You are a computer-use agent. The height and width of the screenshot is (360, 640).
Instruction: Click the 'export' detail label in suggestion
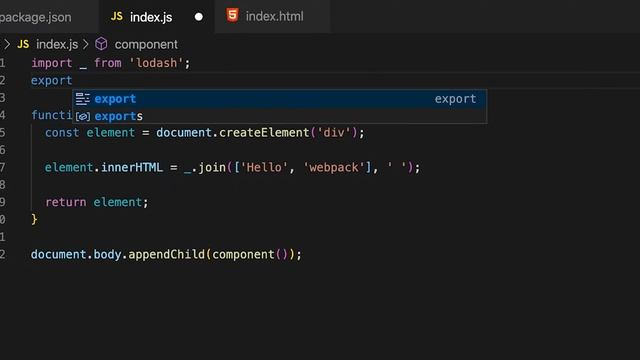(x=455, y=99)
